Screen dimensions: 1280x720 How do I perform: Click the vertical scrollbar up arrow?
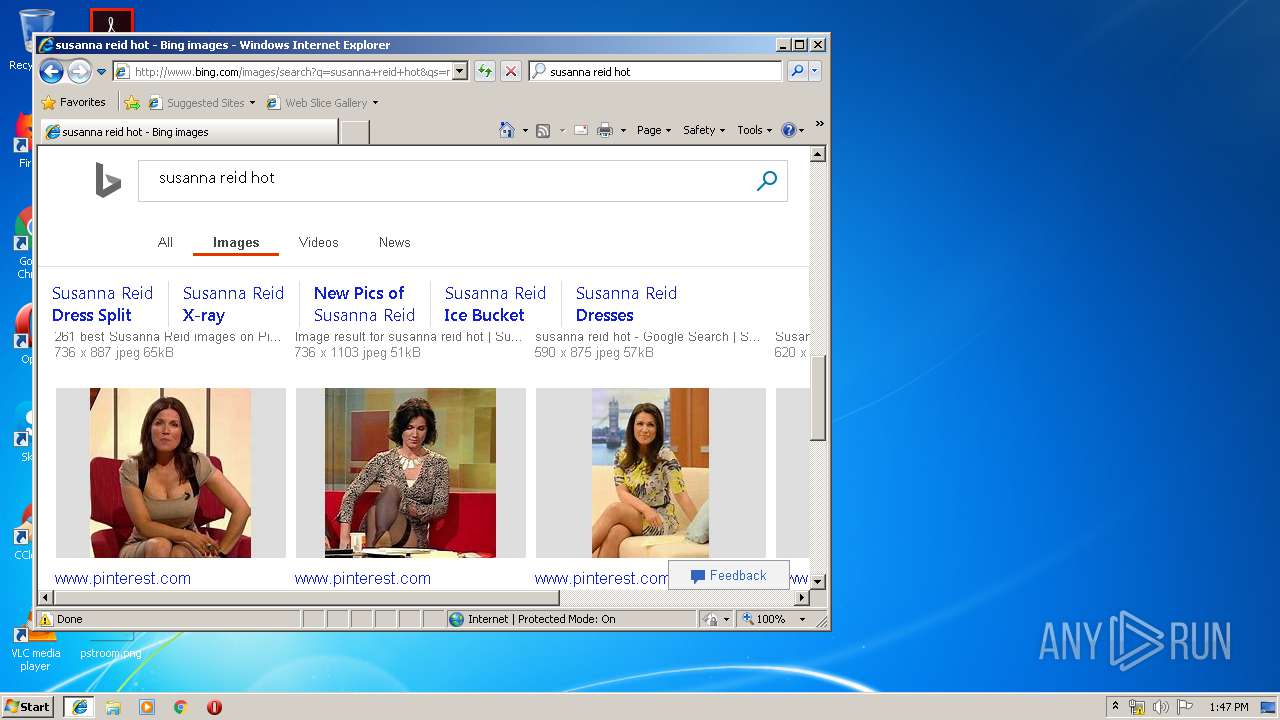click(817, 155)
